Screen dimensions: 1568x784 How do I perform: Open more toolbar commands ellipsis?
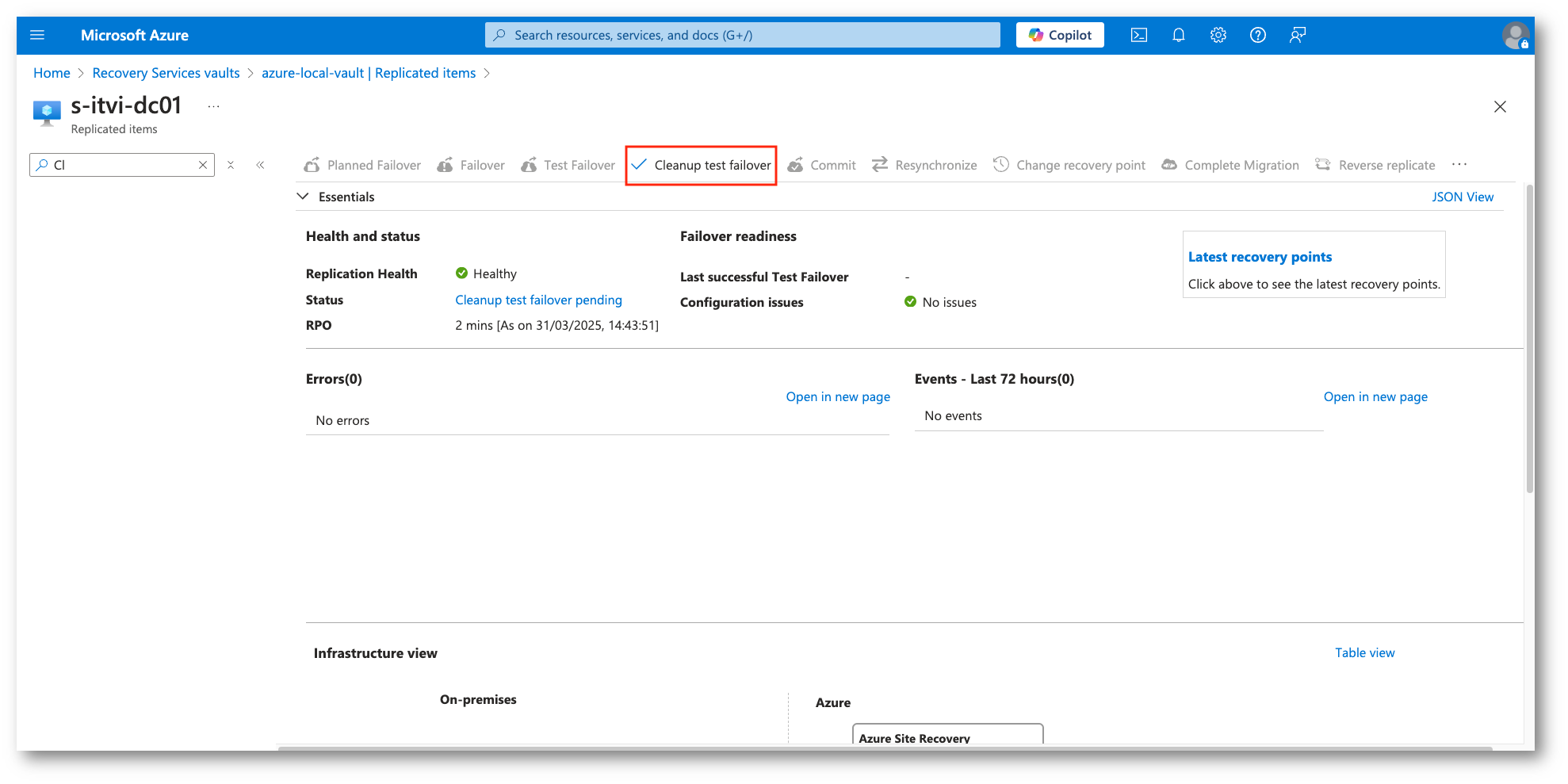point(1459,165)
